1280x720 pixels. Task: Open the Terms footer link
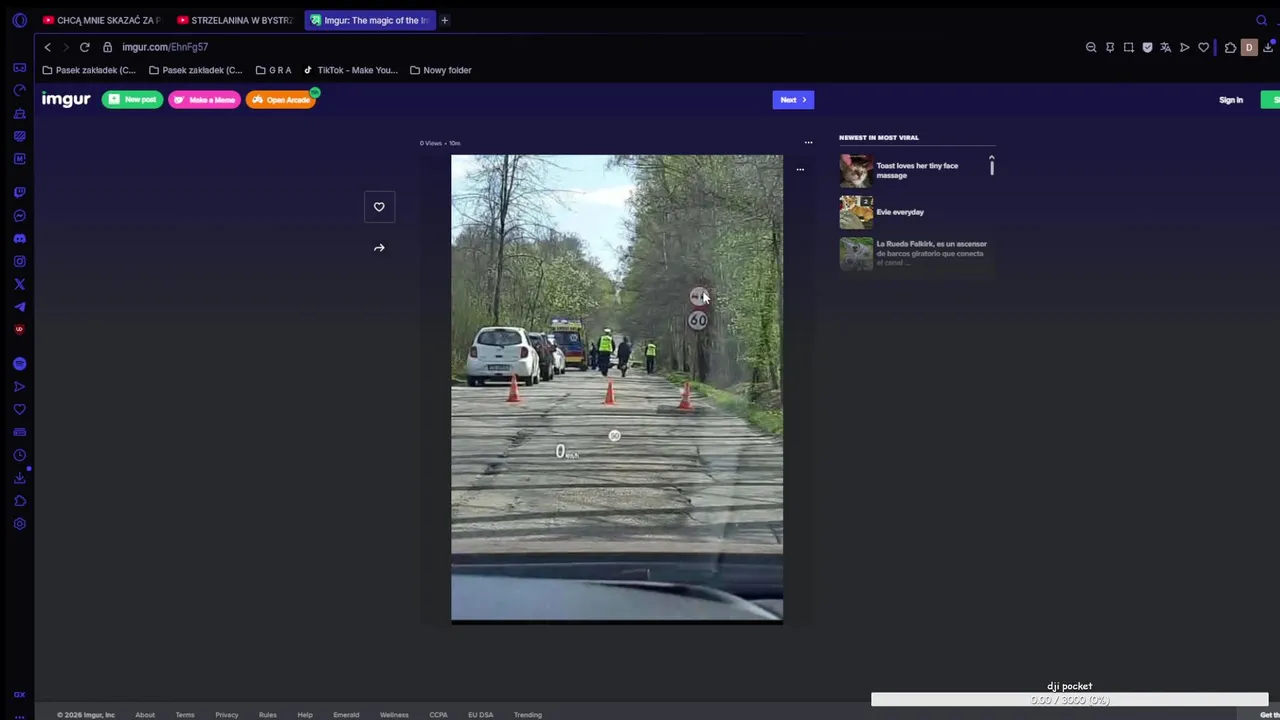[185, 715]
